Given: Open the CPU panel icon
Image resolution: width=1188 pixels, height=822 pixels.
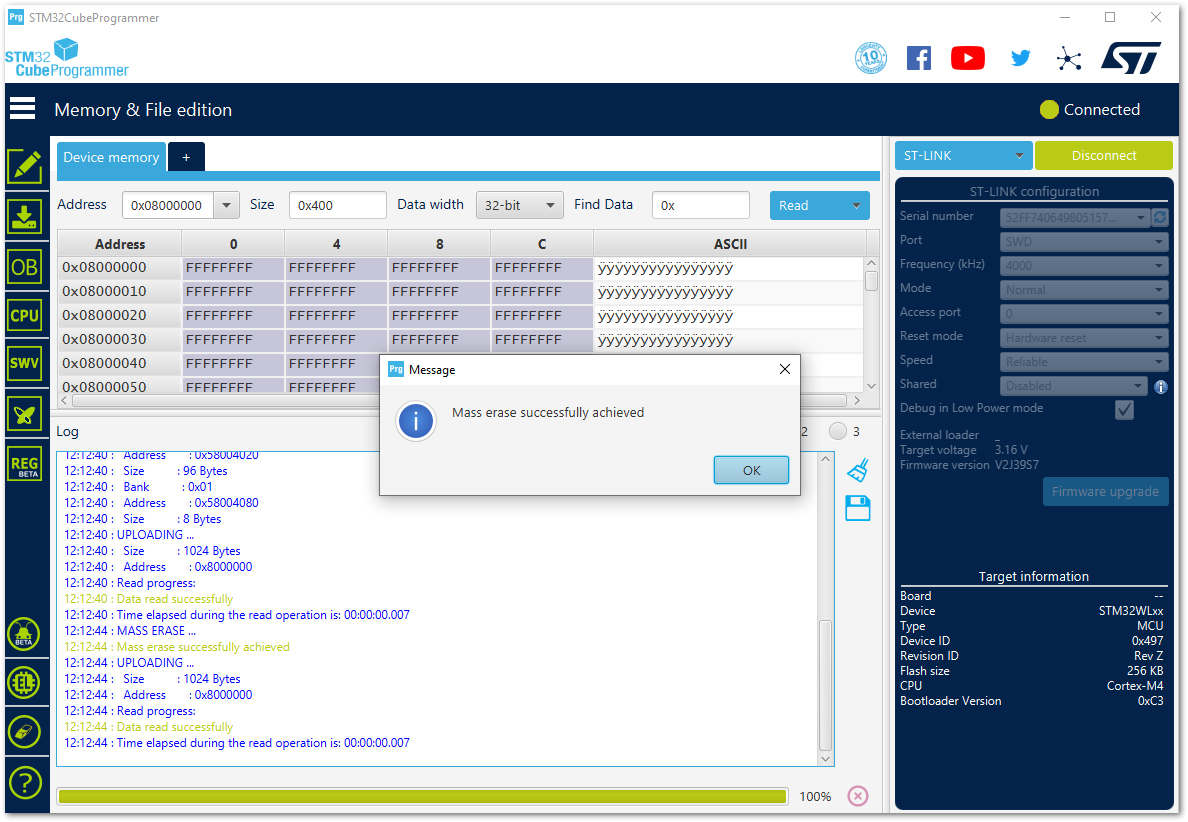Looking at the screenshot, I should point(25,315).
